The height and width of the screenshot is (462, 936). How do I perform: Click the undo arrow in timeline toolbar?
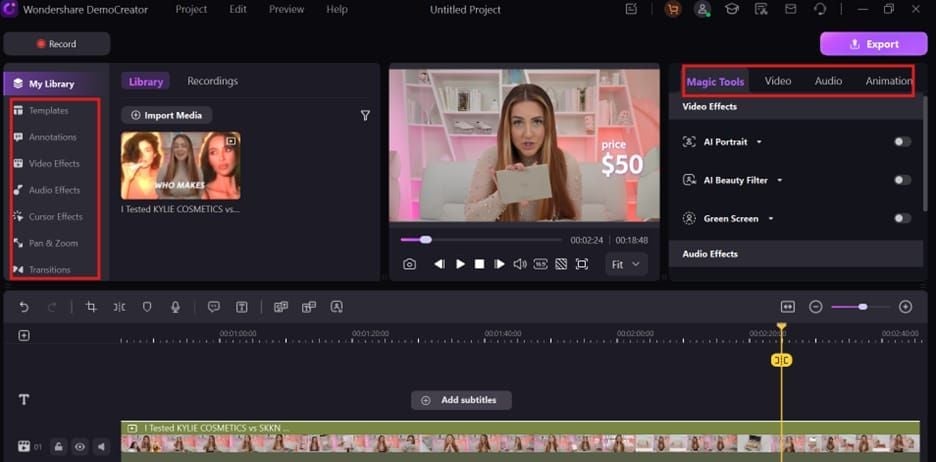coord(24,307)
